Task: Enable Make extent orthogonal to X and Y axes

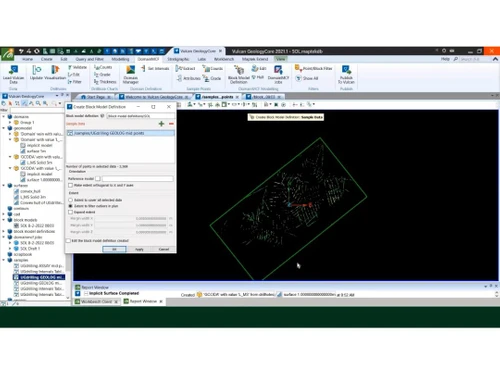Action: click(x=70, y=185)
